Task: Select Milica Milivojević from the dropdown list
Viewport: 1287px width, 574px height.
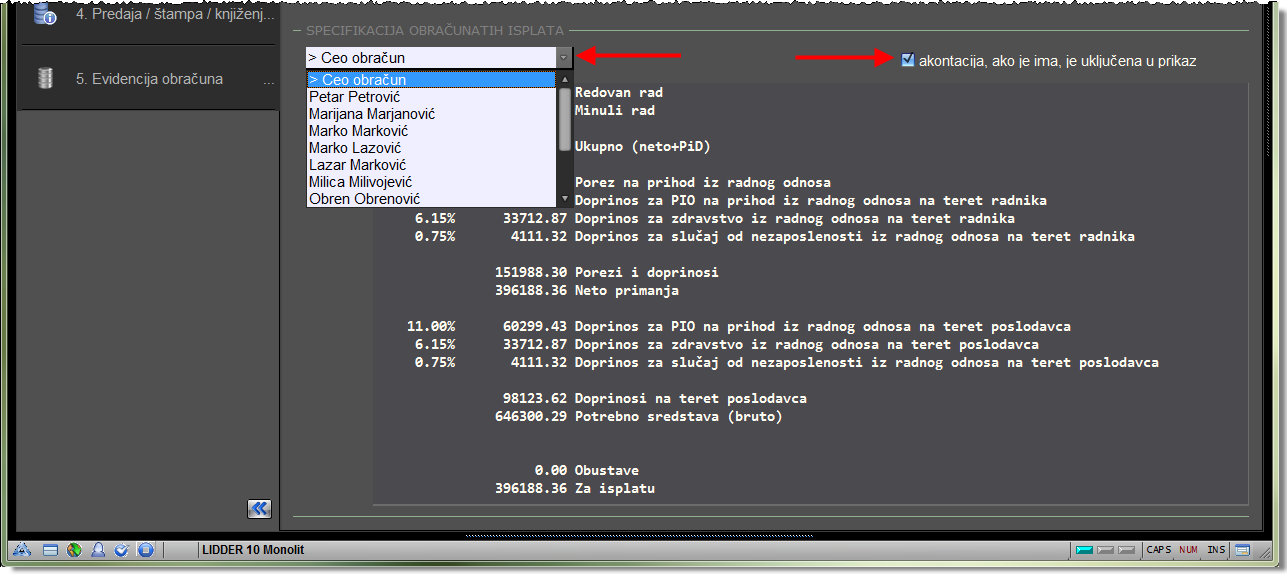Action: point(430,182)
